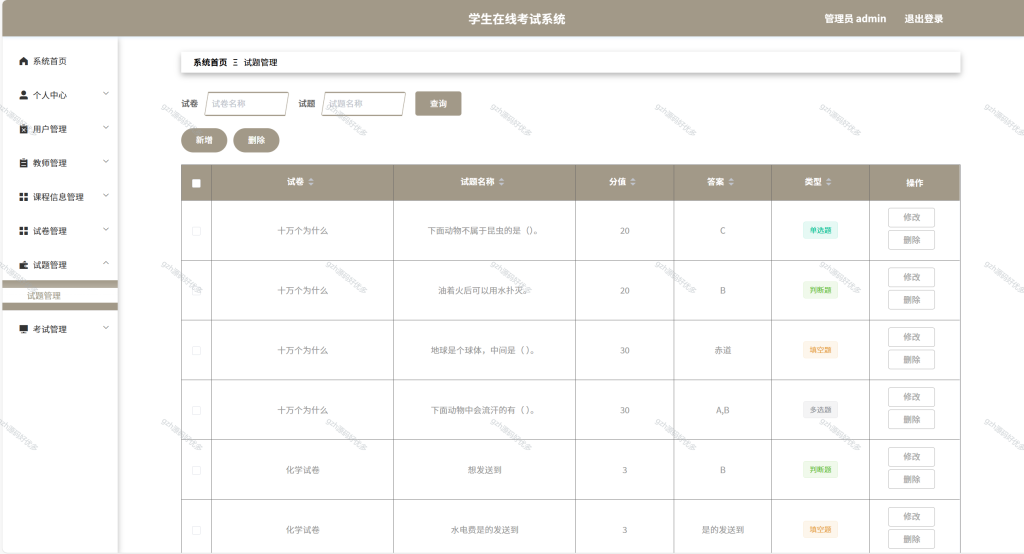Expand the 考试管理 chevron
This screenshot has height=554, width=1024.
click(x=106, y=328)
